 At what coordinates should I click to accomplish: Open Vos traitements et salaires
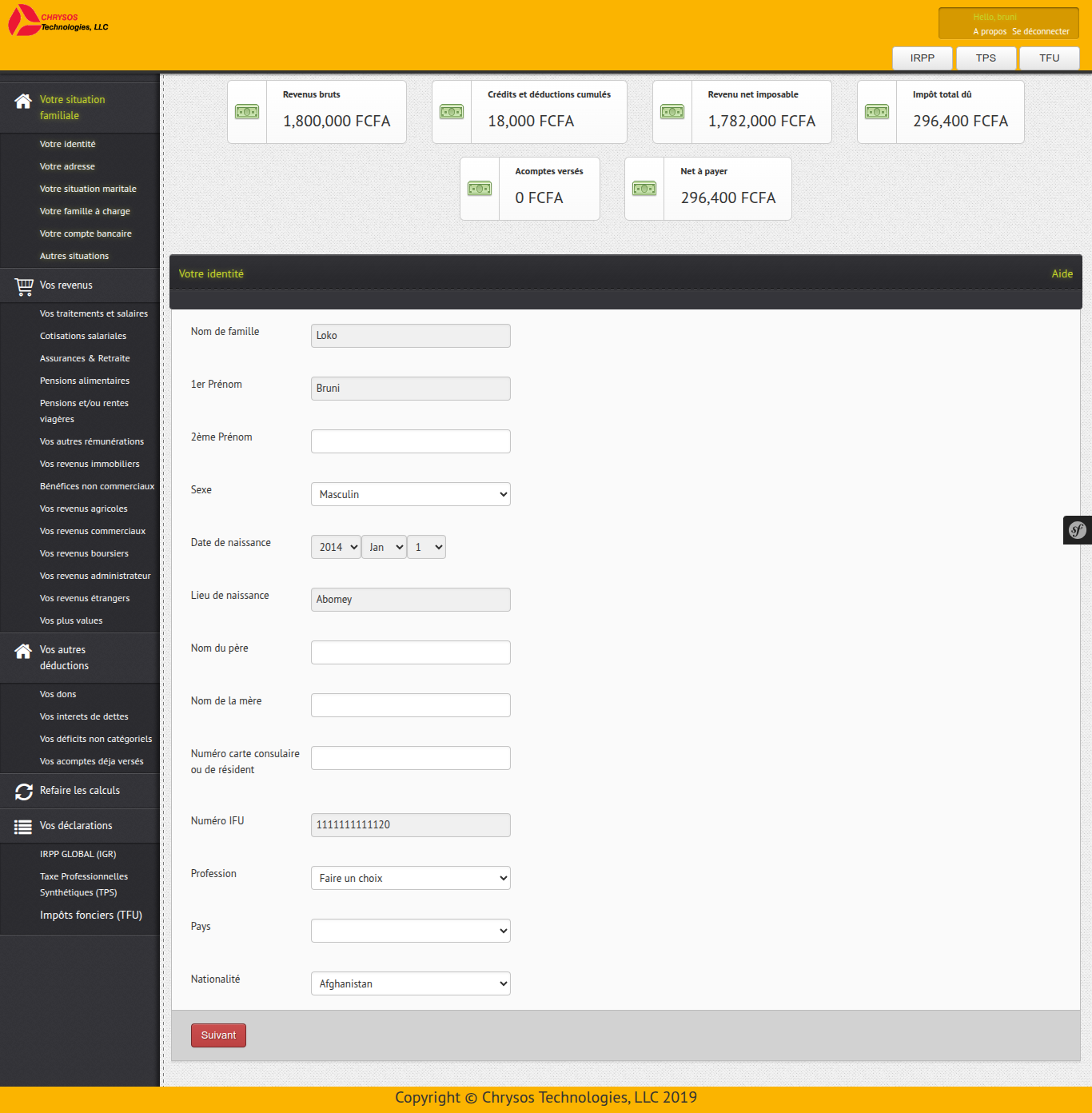pyautogui.click(x=94, y=313)
